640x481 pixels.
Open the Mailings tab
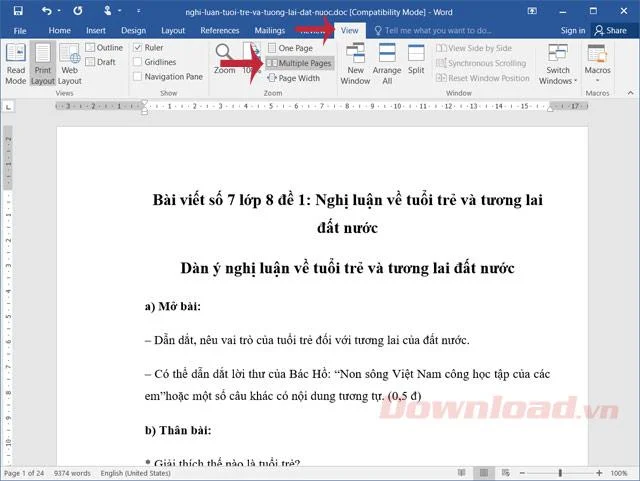pyautogui.click(x=270, y=31)
